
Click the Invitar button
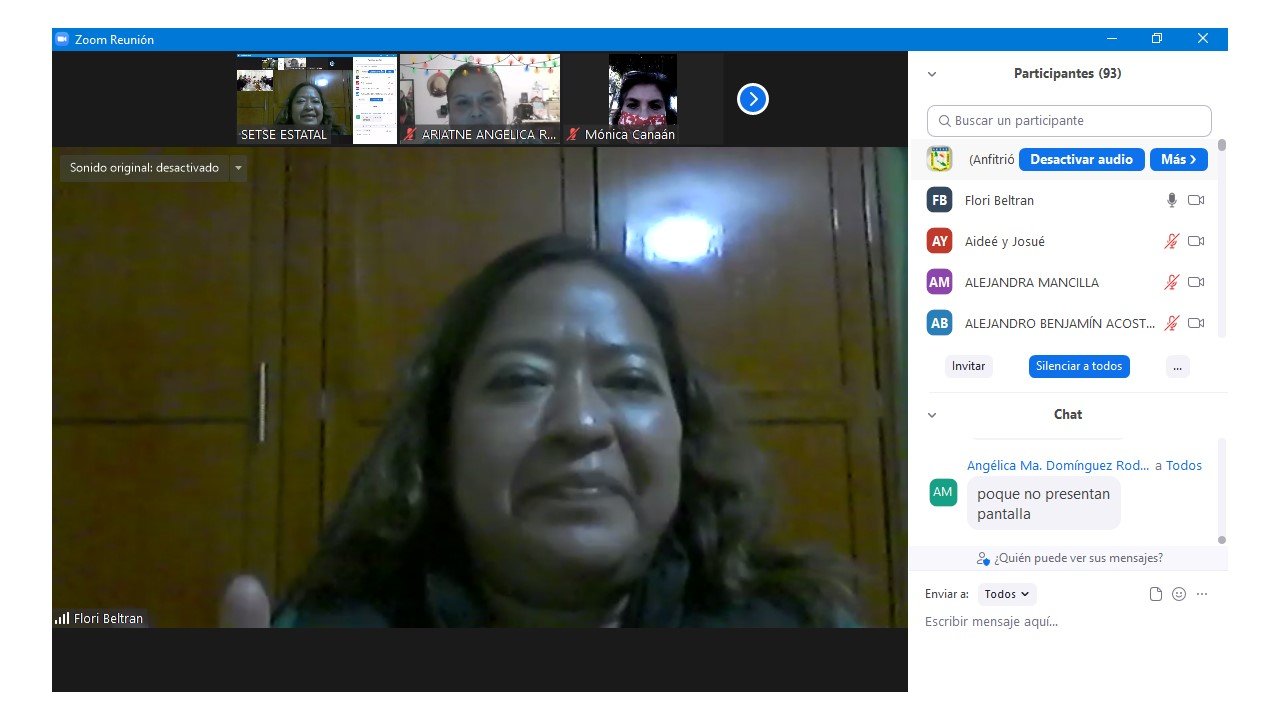pyautogui.click(x=968, y=366)
